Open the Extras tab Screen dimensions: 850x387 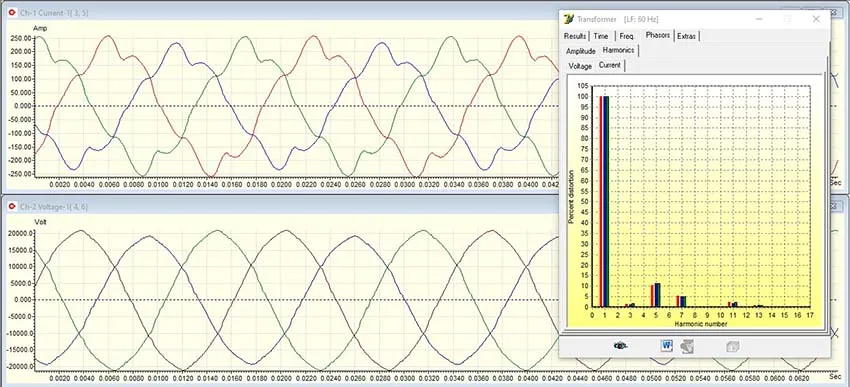point(686,36)
